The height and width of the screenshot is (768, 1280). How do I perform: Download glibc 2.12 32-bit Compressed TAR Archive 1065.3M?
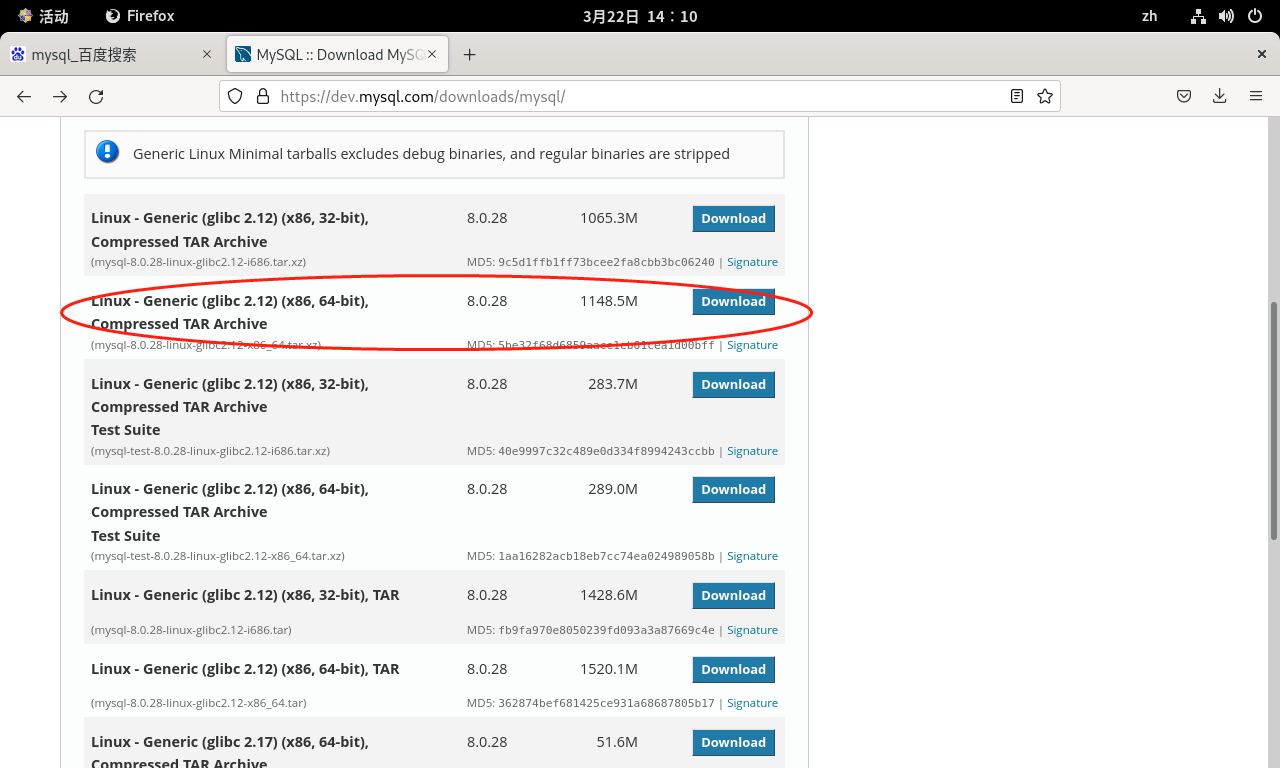point(733,219)
